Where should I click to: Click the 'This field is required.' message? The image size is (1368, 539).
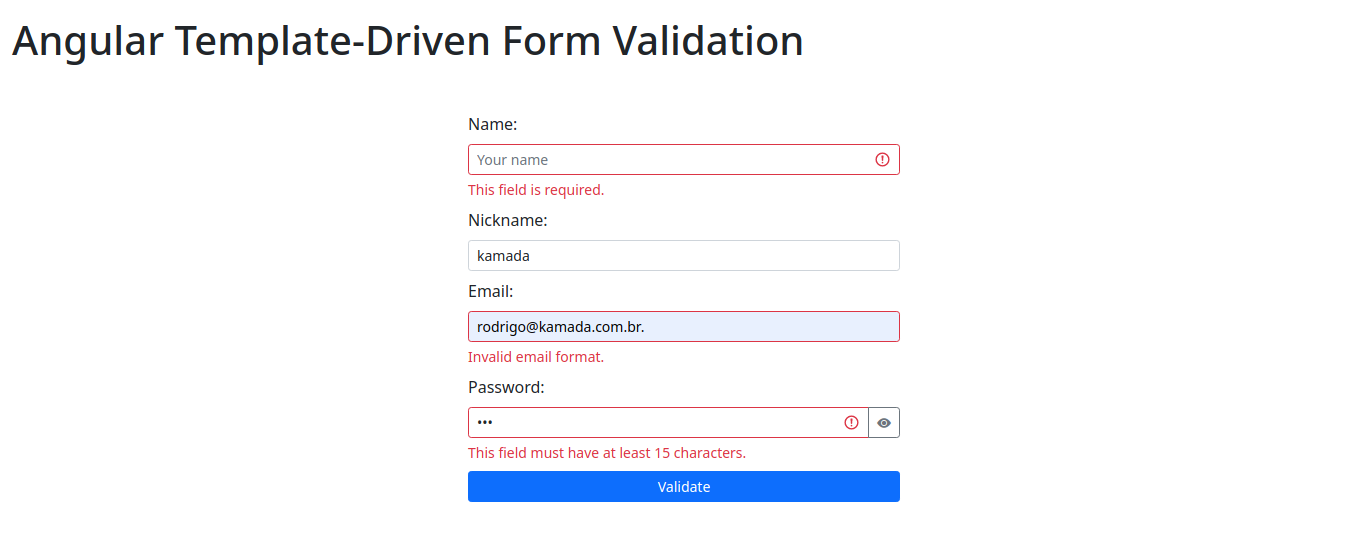[536, 190]
